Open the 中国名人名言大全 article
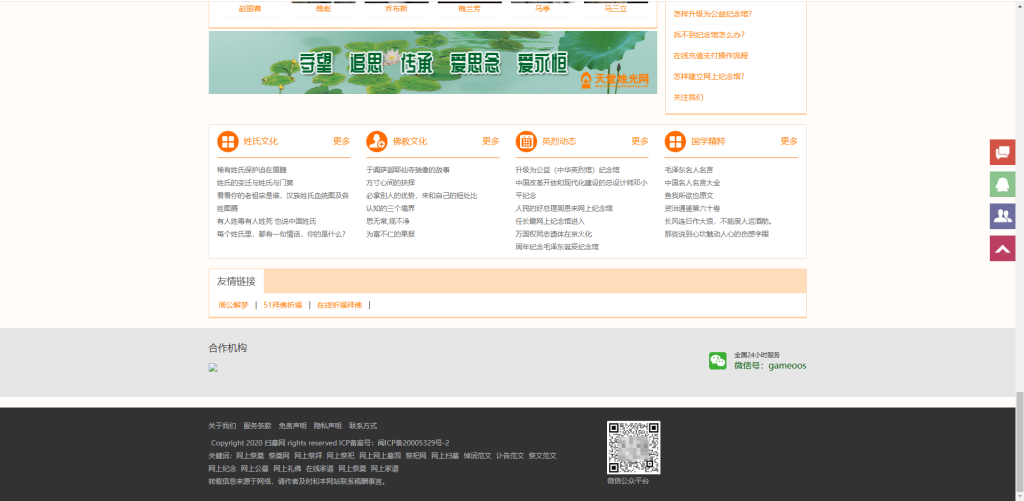 point(692,183)
